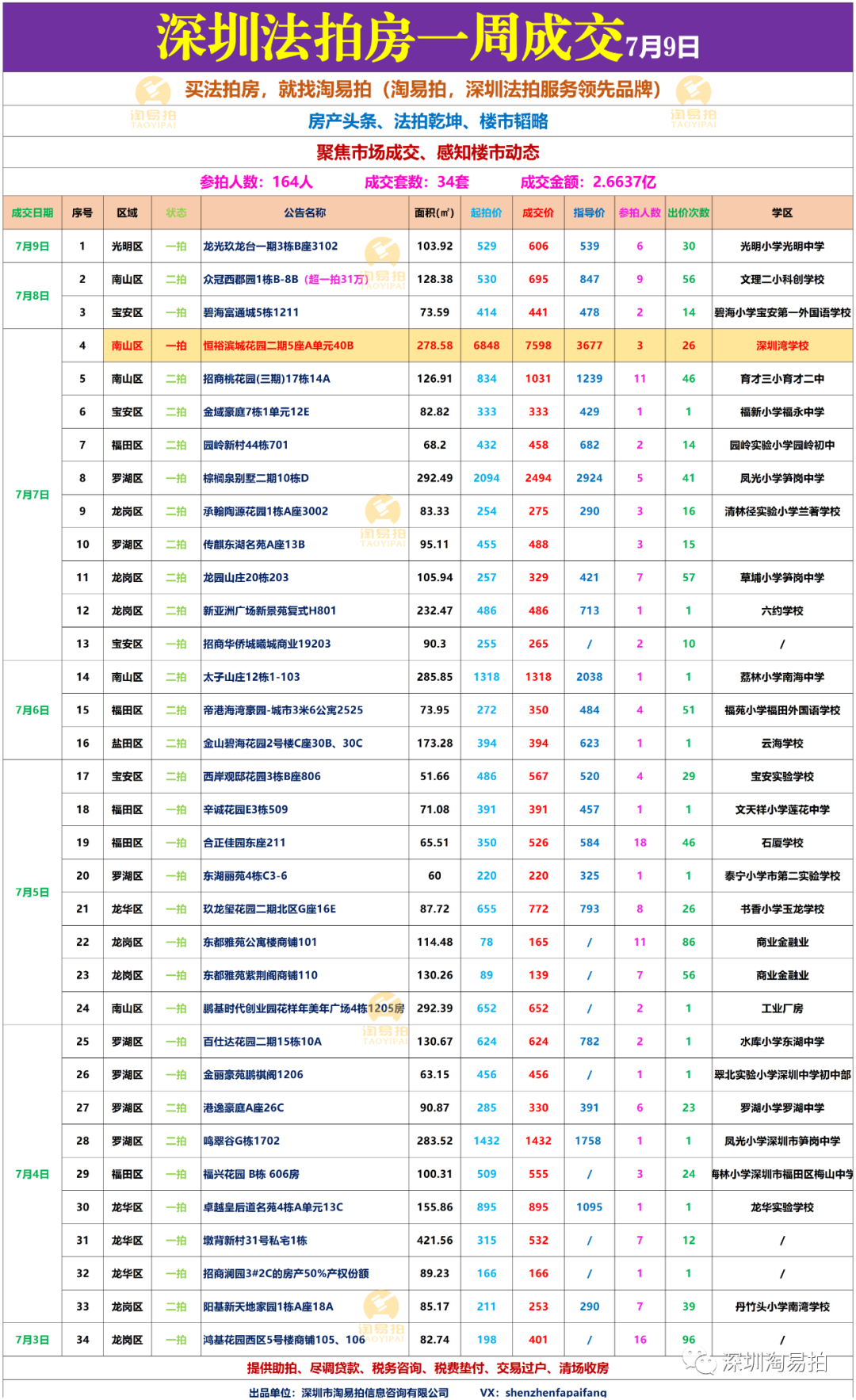Select listing 东湖丽苑4栋C3-6

pyautogui.click(x=245, y=876)
